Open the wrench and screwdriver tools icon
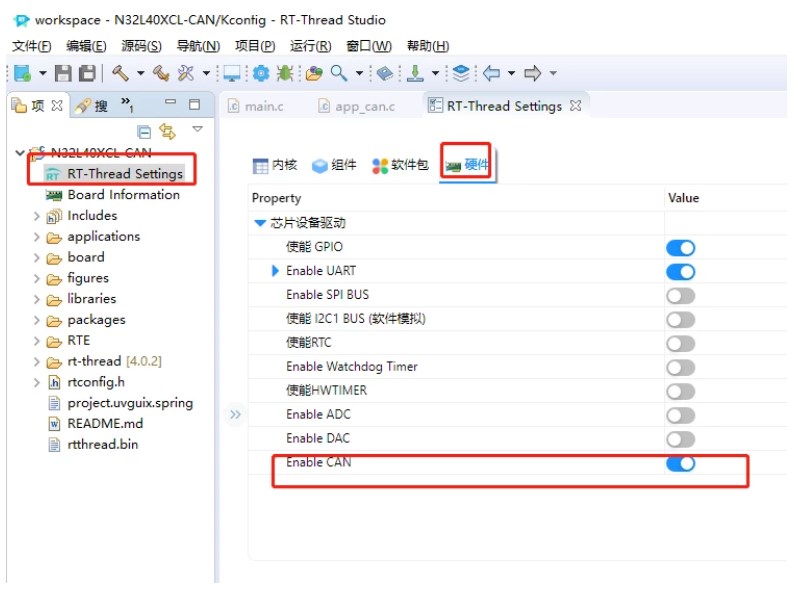Viewport: 790px width, 592px height. click(x=186, y=74)
